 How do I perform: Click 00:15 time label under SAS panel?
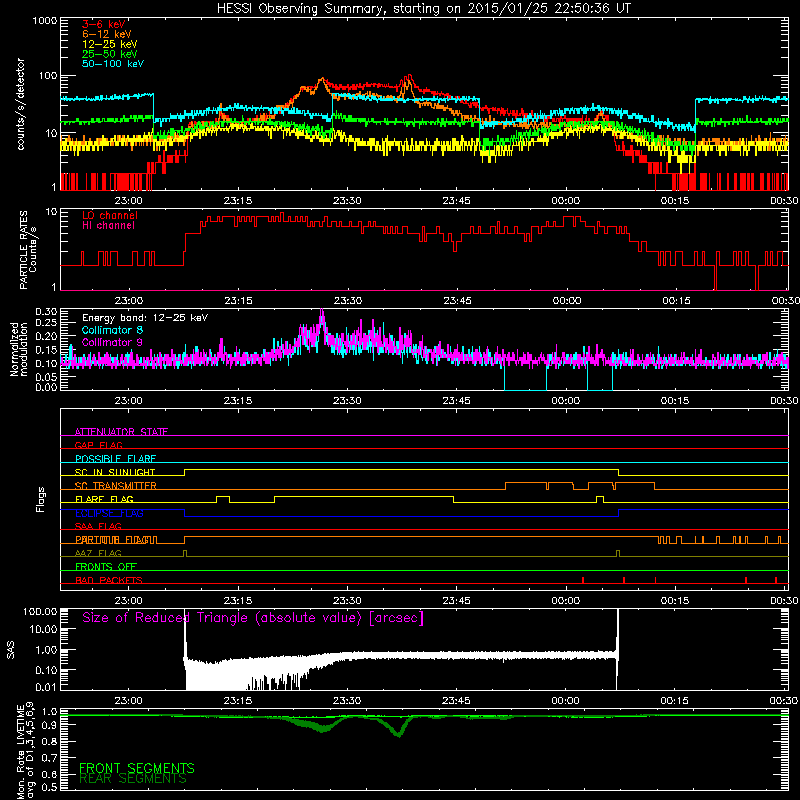coord(674,701)
